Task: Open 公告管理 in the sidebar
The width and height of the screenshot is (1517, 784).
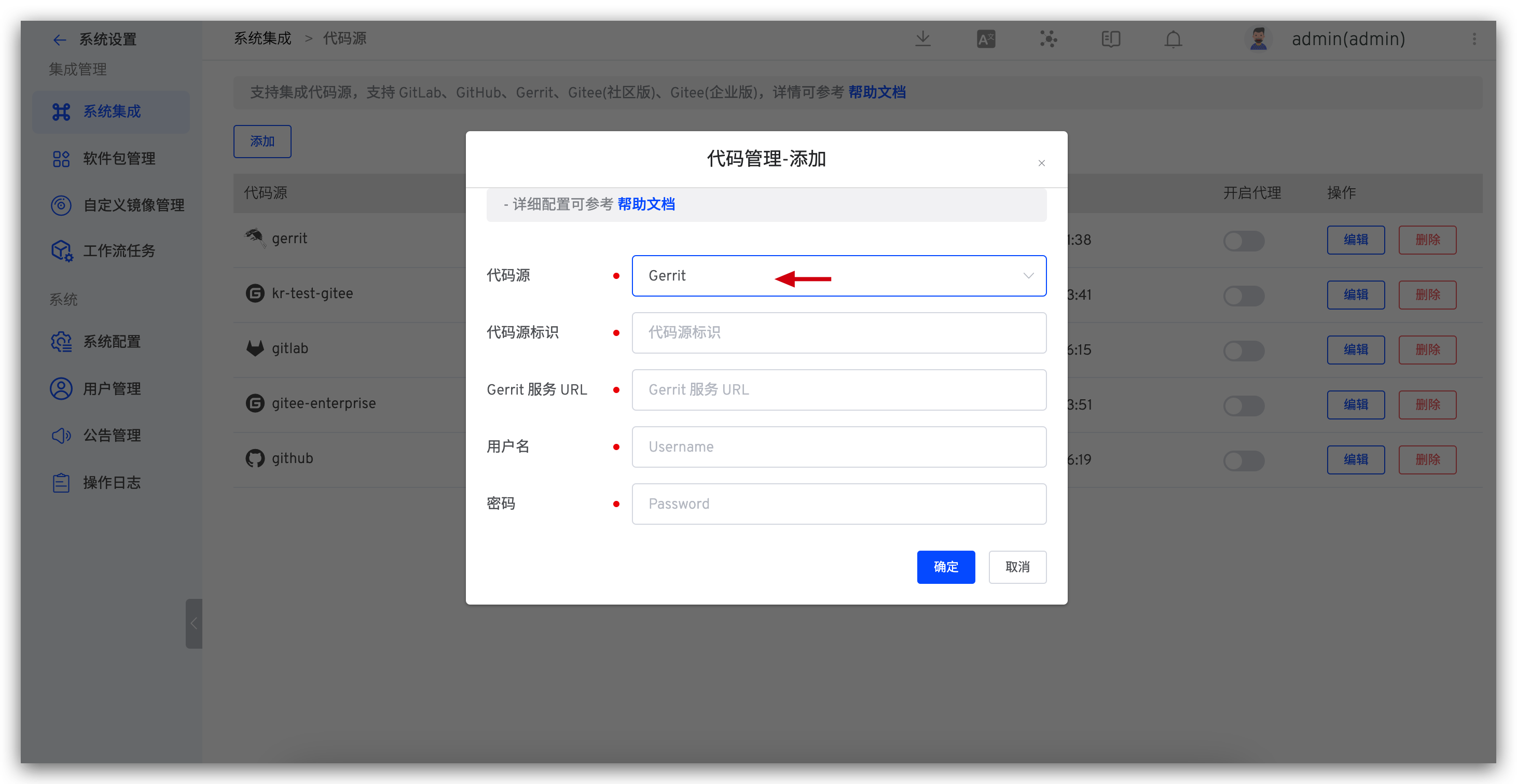Action: [111, 436]
